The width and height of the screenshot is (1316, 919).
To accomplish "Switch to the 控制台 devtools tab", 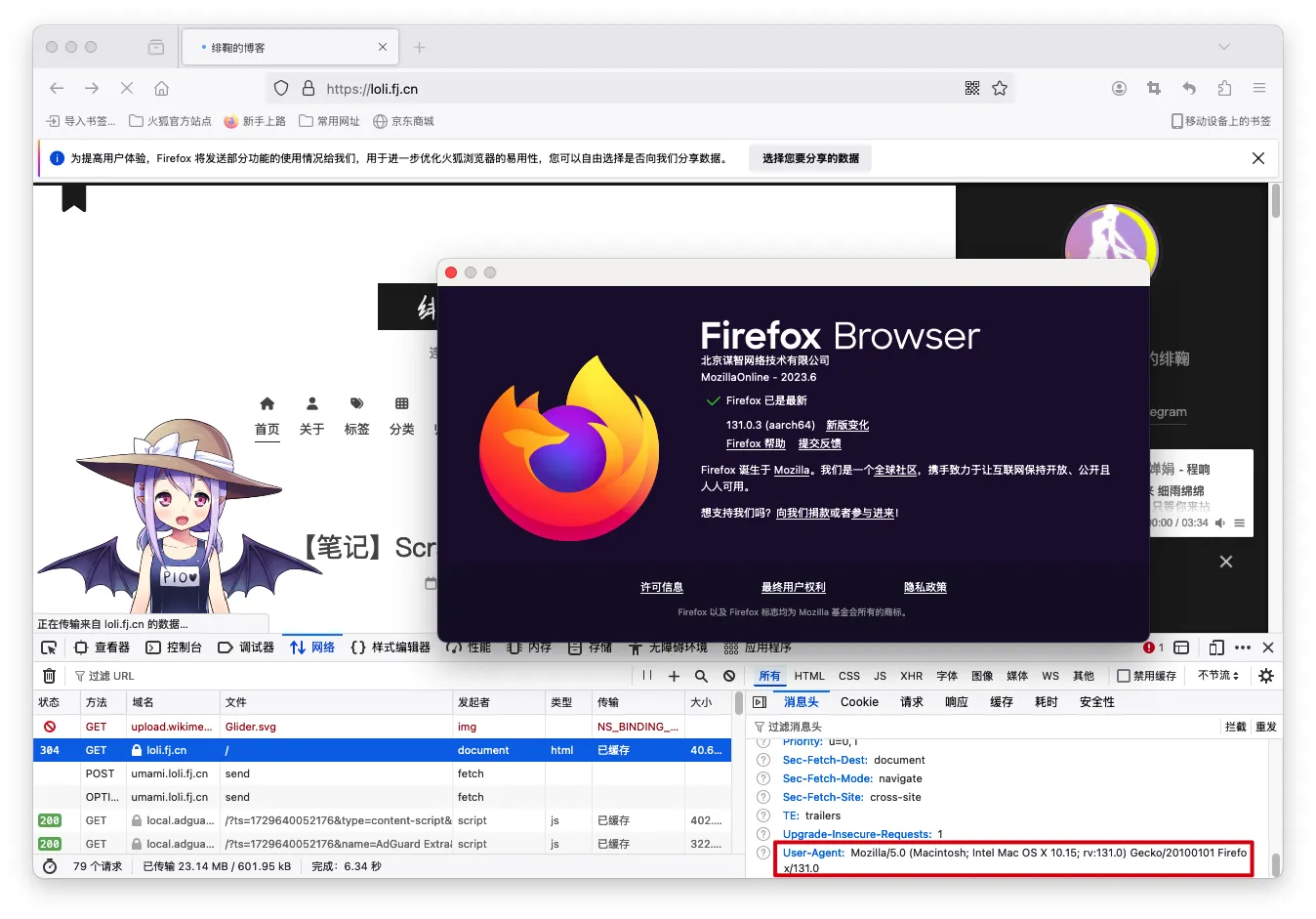I will click(174, 647).
